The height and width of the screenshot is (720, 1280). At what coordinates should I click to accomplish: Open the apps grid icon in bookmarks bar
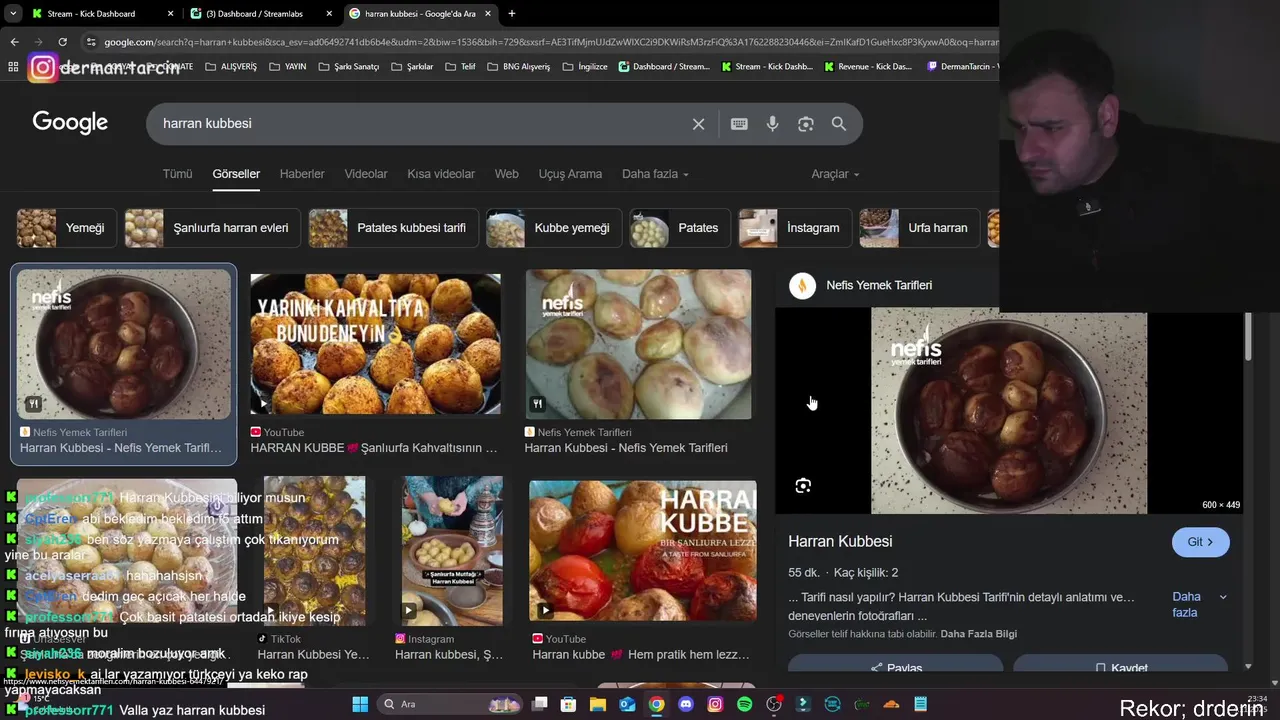point(13,67)
